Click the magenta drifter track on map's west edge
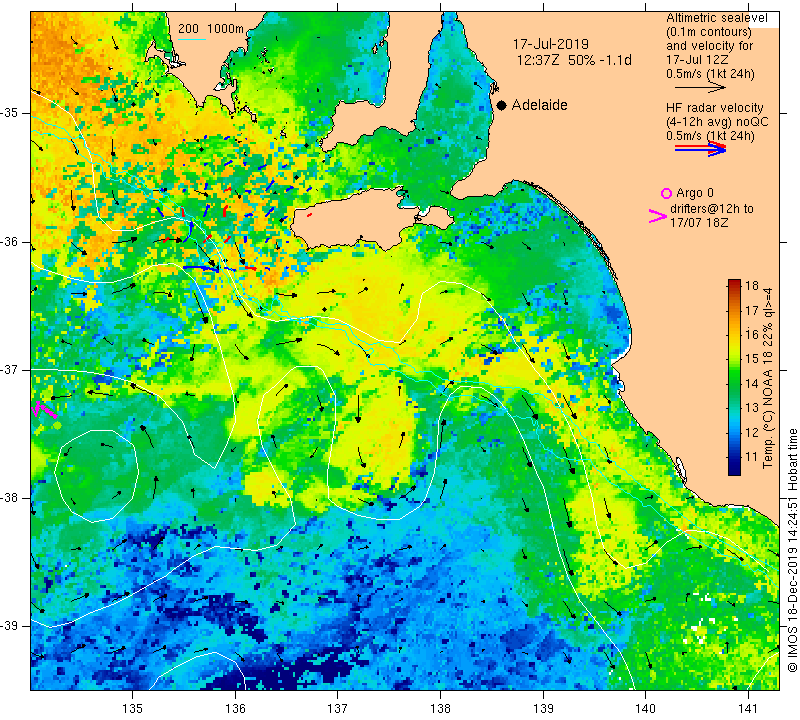The width and height of the screenshot is (800, 720). 44,410
